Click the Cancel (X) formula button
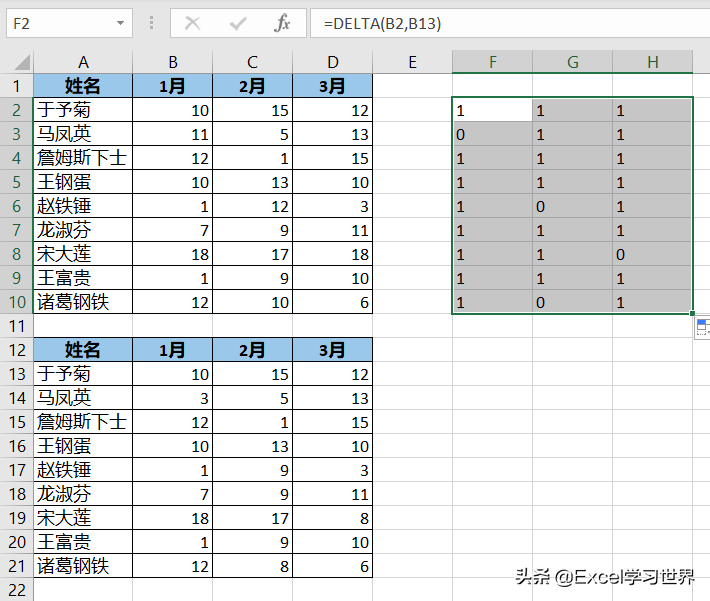This screenshot has width=710, height=601. click(x=192, y=23)
